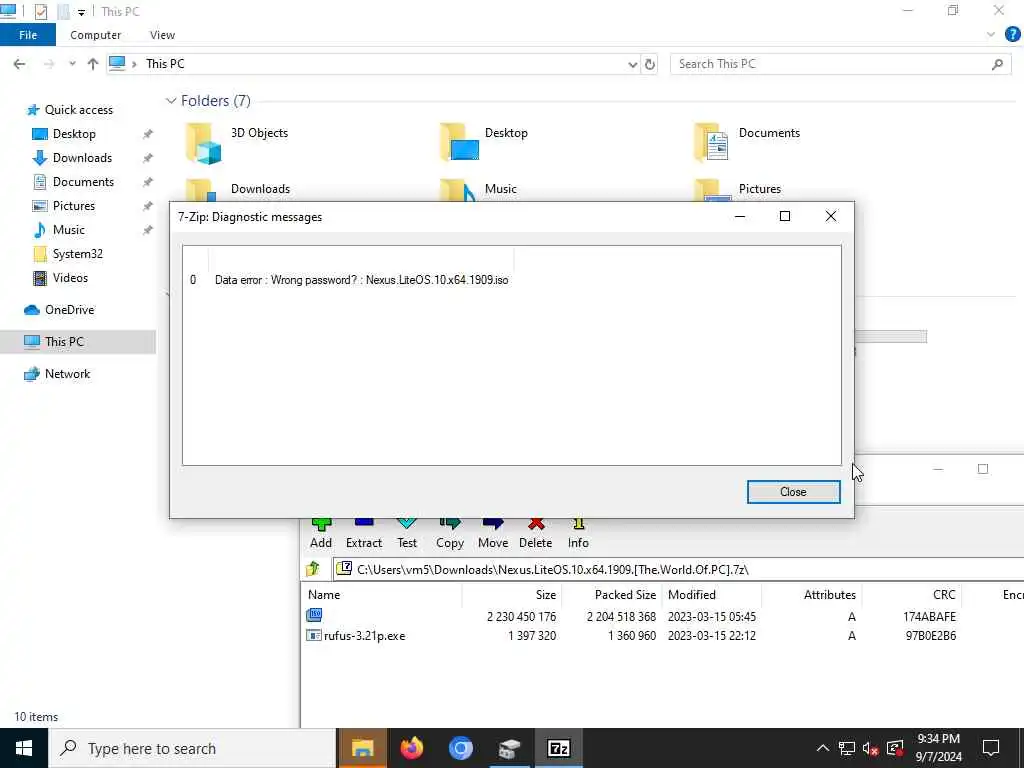The width and height of the screenshot is (1024, 768).
Task: Click the 7-Zip archive path field
Action: [678, 569]
